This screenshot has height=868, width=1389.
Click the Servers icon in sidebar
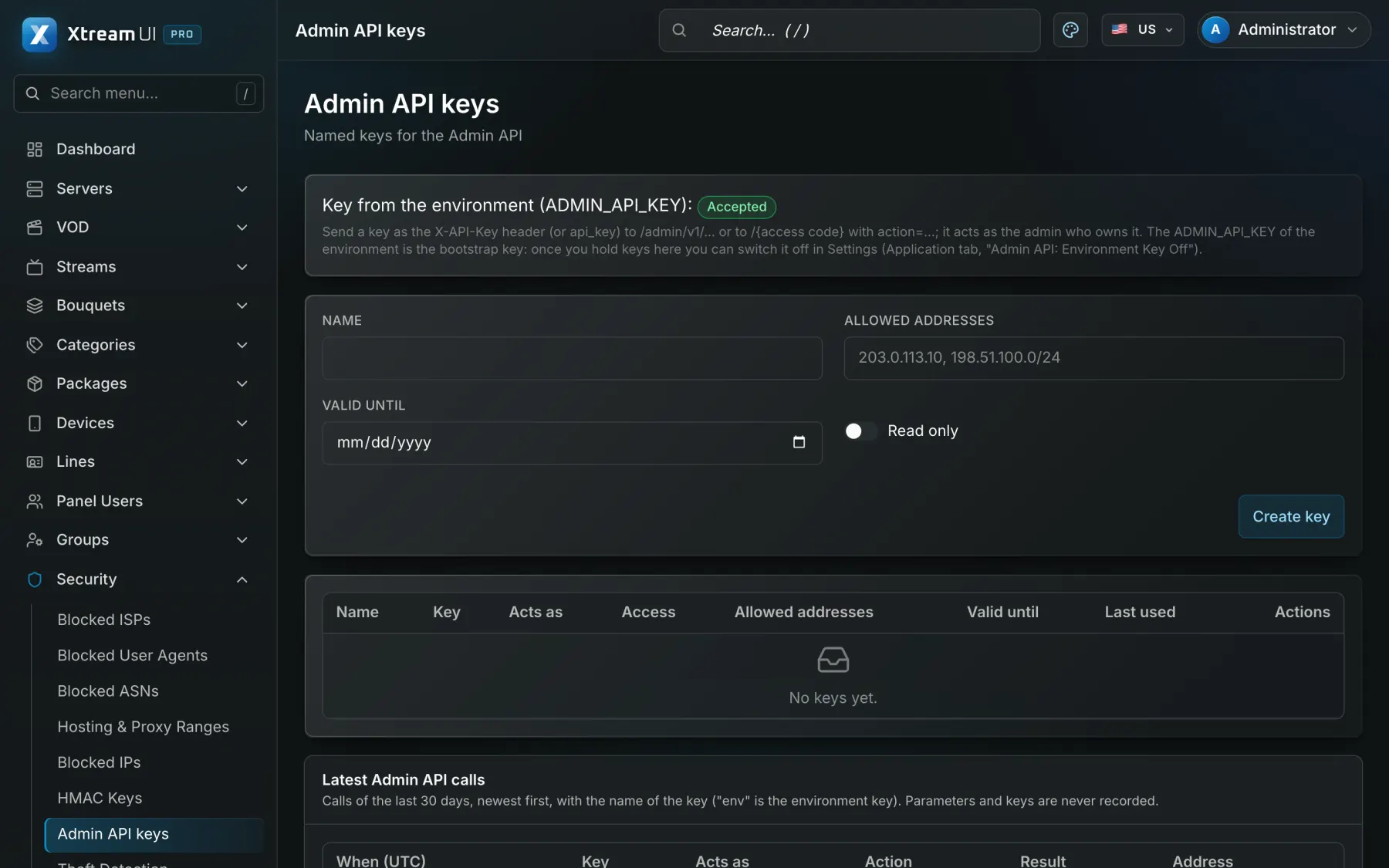[x=35, y=188]
